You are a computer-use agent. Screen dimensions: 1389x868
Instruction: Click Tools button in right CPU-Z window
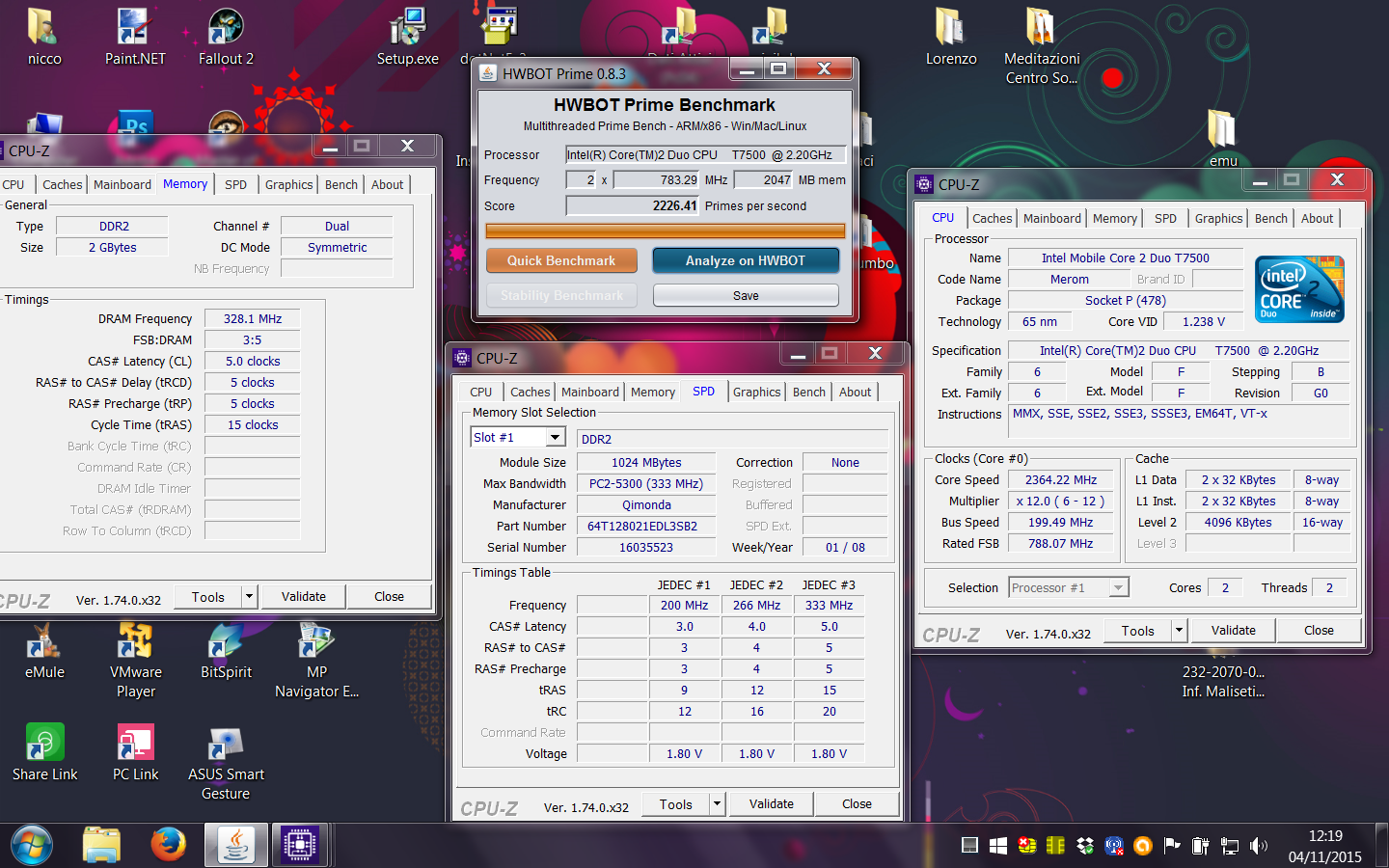pyautogui.click(x=1137, y=630)
